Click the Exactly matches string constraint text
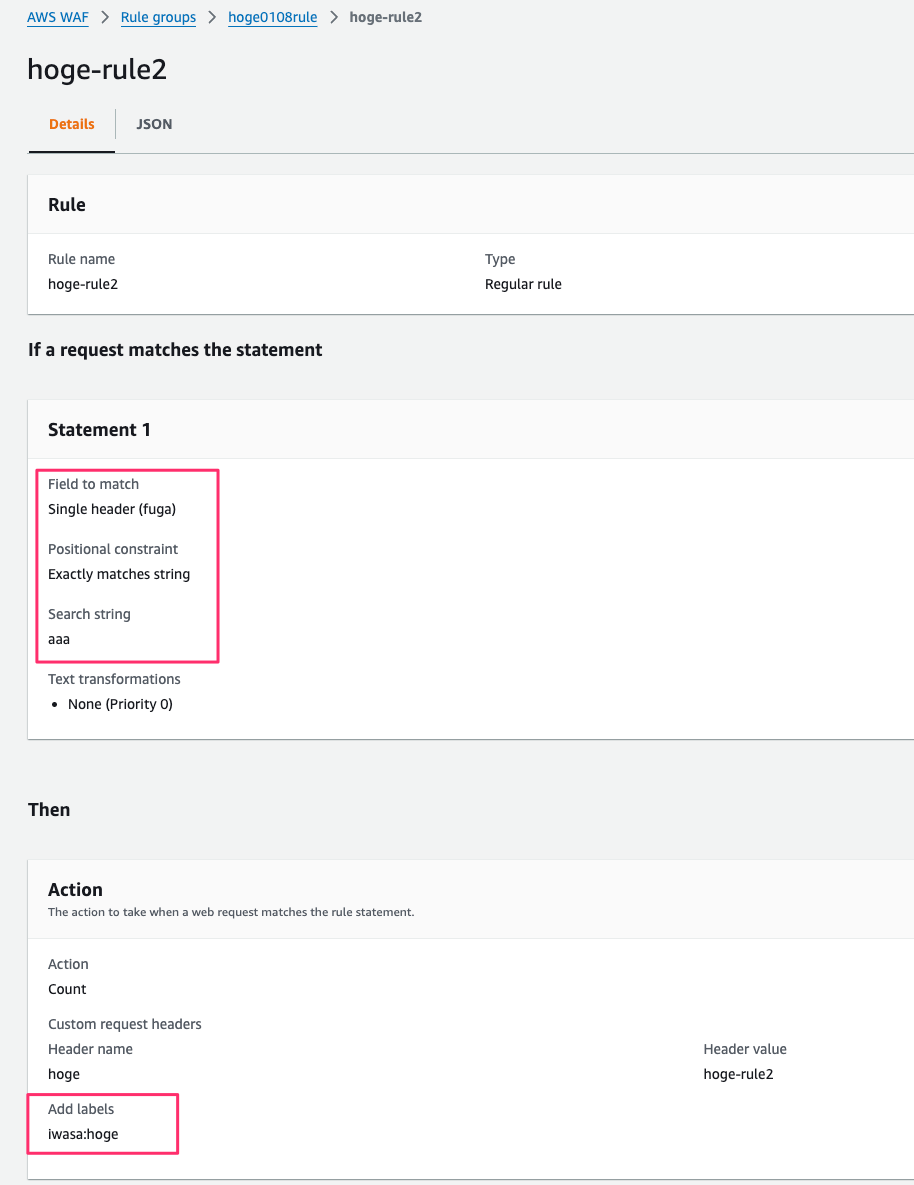The width and height of the screenshot is (914, 1185). click(x=119, y=574)
